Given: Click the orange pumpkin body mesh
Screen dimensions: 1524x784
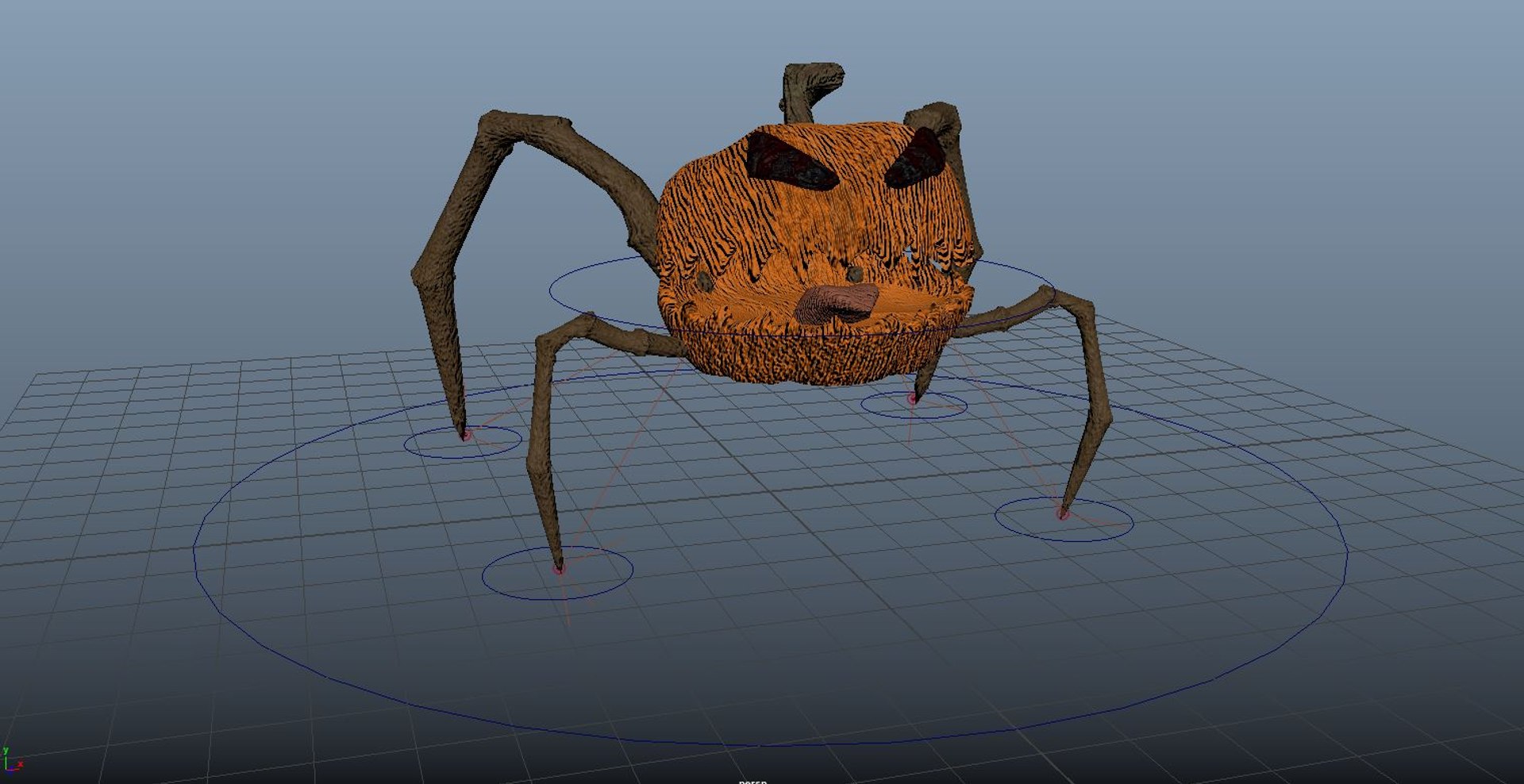Looking at the screenshot, I should pyautogui.click(x=818, y=254).
